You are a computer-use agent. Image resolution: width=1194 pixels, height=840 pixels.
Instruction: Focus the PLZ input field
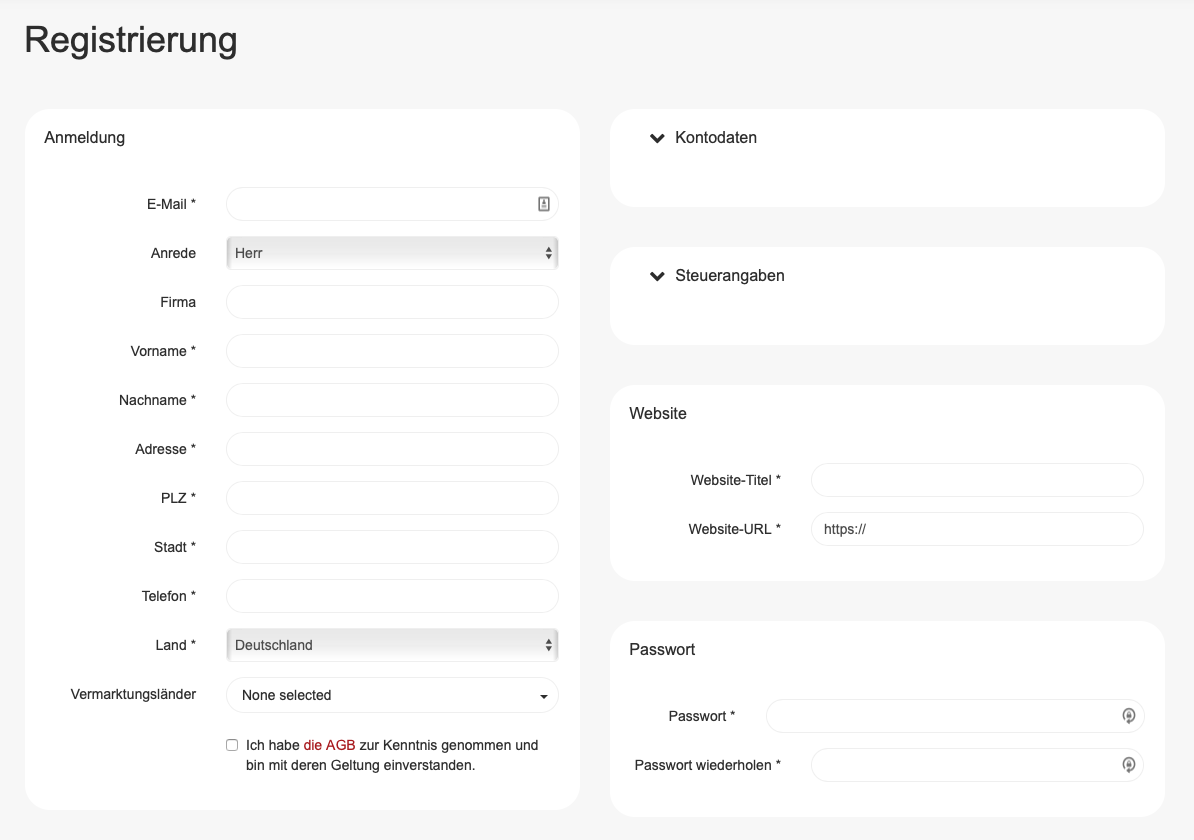click(392, 498)
